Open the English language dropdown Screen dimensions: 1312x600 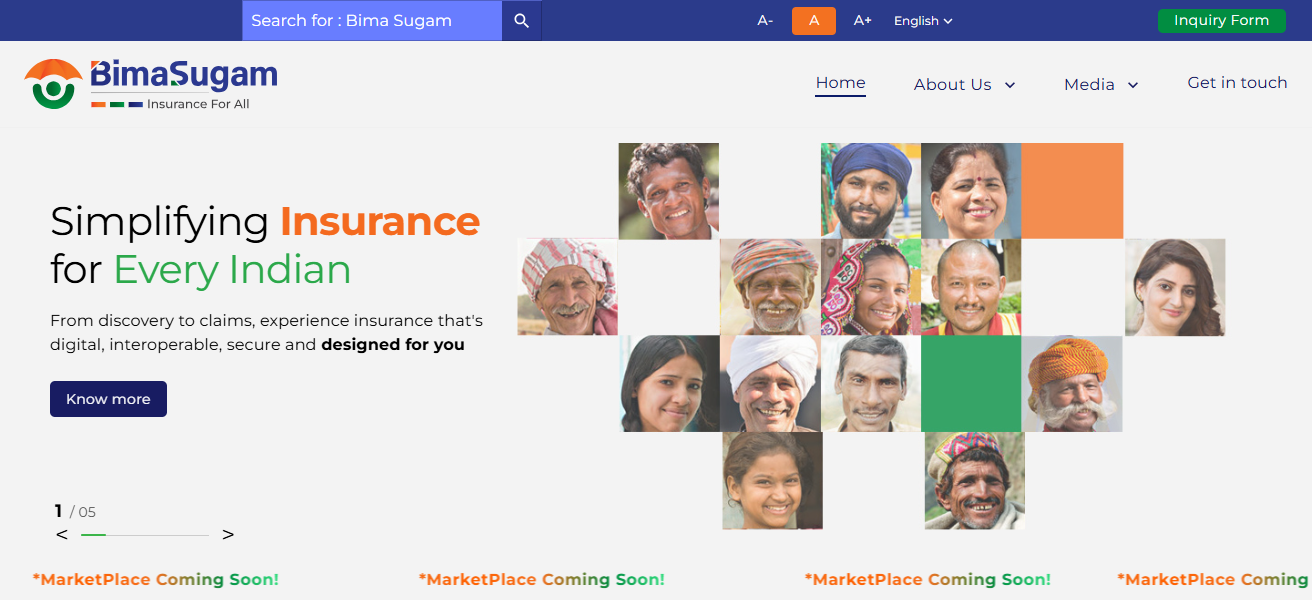pos(923,21)
